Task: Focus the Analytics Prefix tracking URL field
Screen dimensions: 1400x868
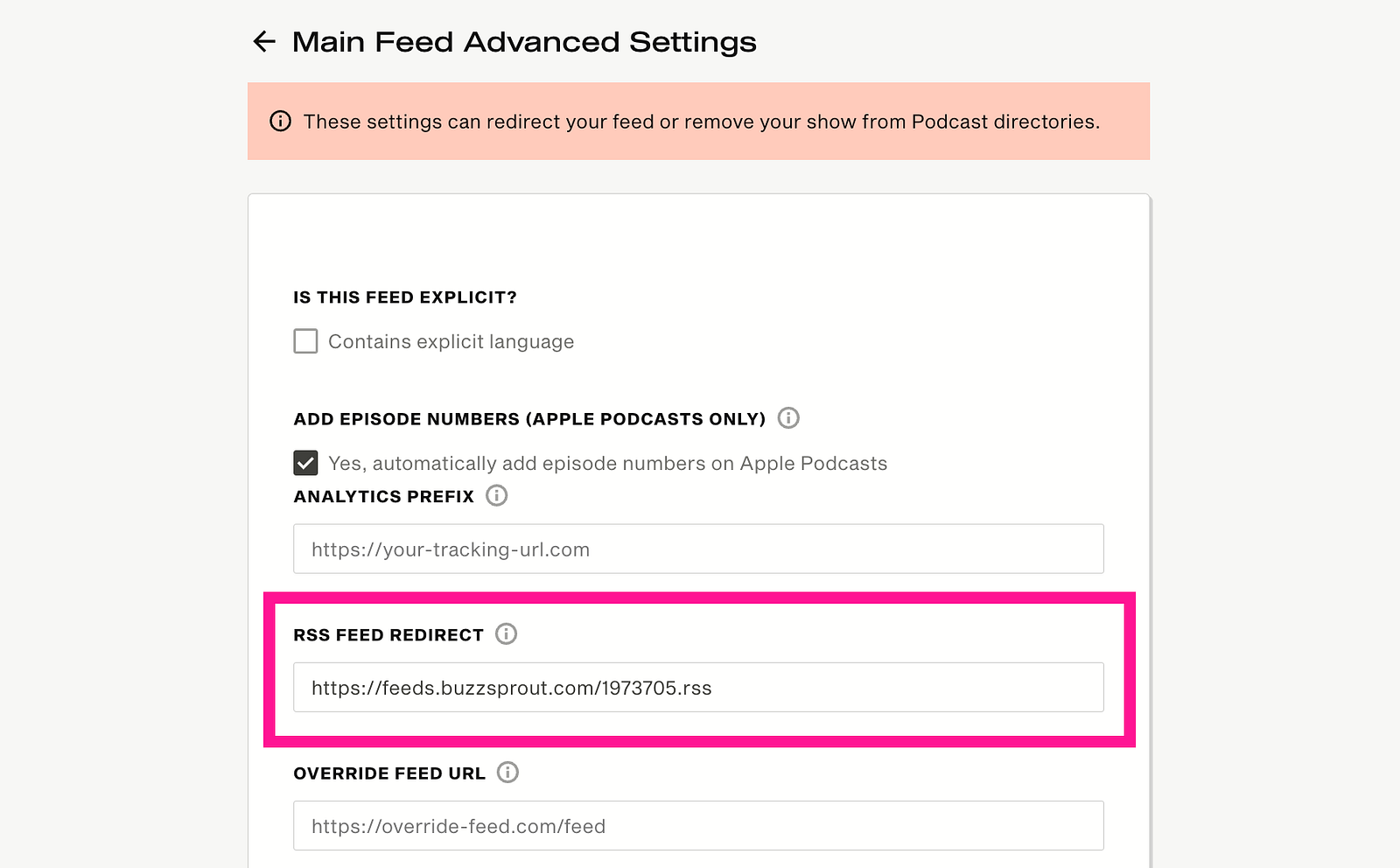Action: pos(698,549)
